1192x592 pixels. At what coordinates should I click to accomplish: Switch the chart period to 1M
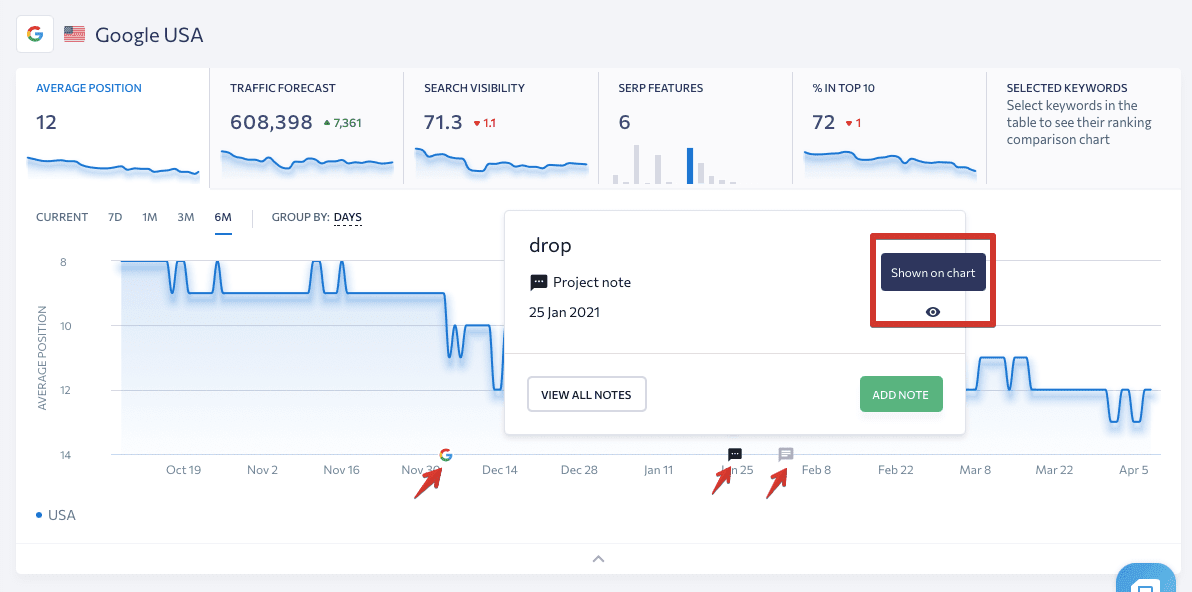[x=150, y=217]
